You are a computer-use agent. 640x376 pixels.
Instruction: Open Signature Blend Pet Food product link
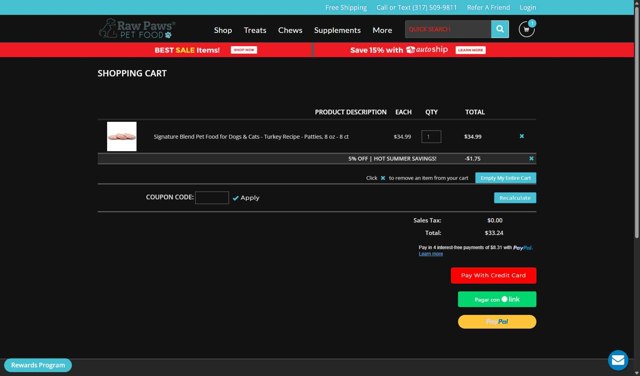251,137
